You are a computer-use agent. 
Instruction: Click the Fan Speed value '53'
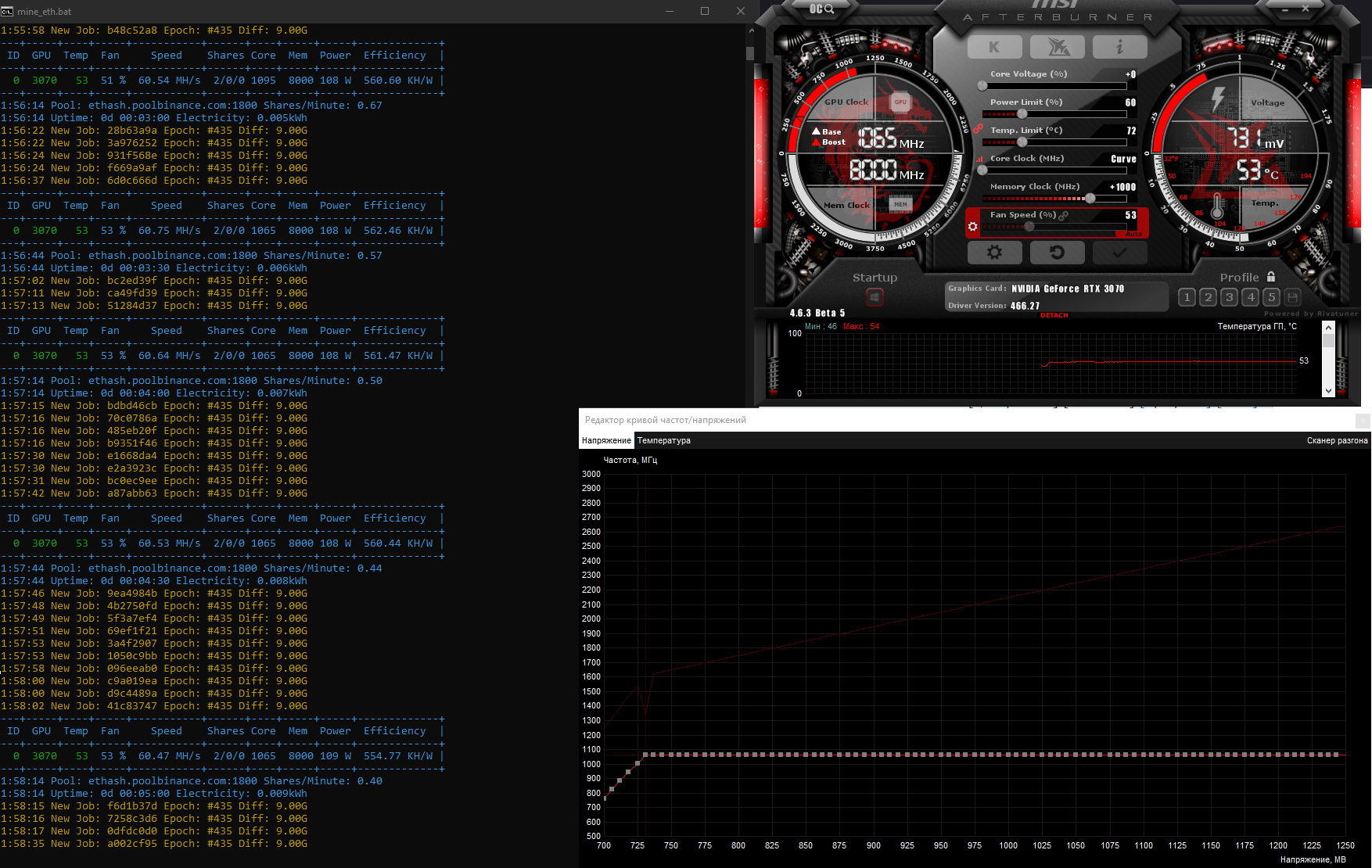pyautogui.click(x=1131, y=215)
